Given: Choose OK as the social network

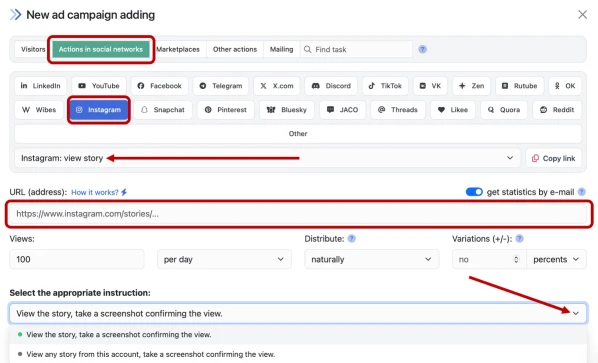Looking at the screenshot, I should point(565,86).
